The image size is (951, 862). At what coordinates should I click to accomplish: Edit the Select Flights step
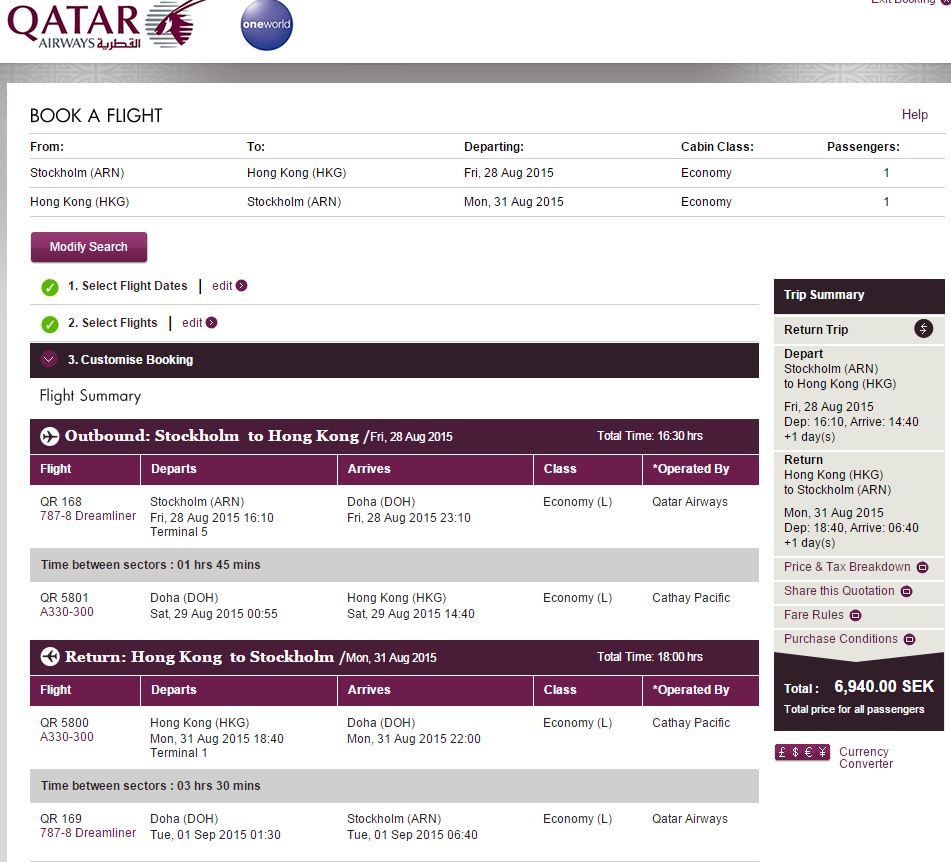199,323
